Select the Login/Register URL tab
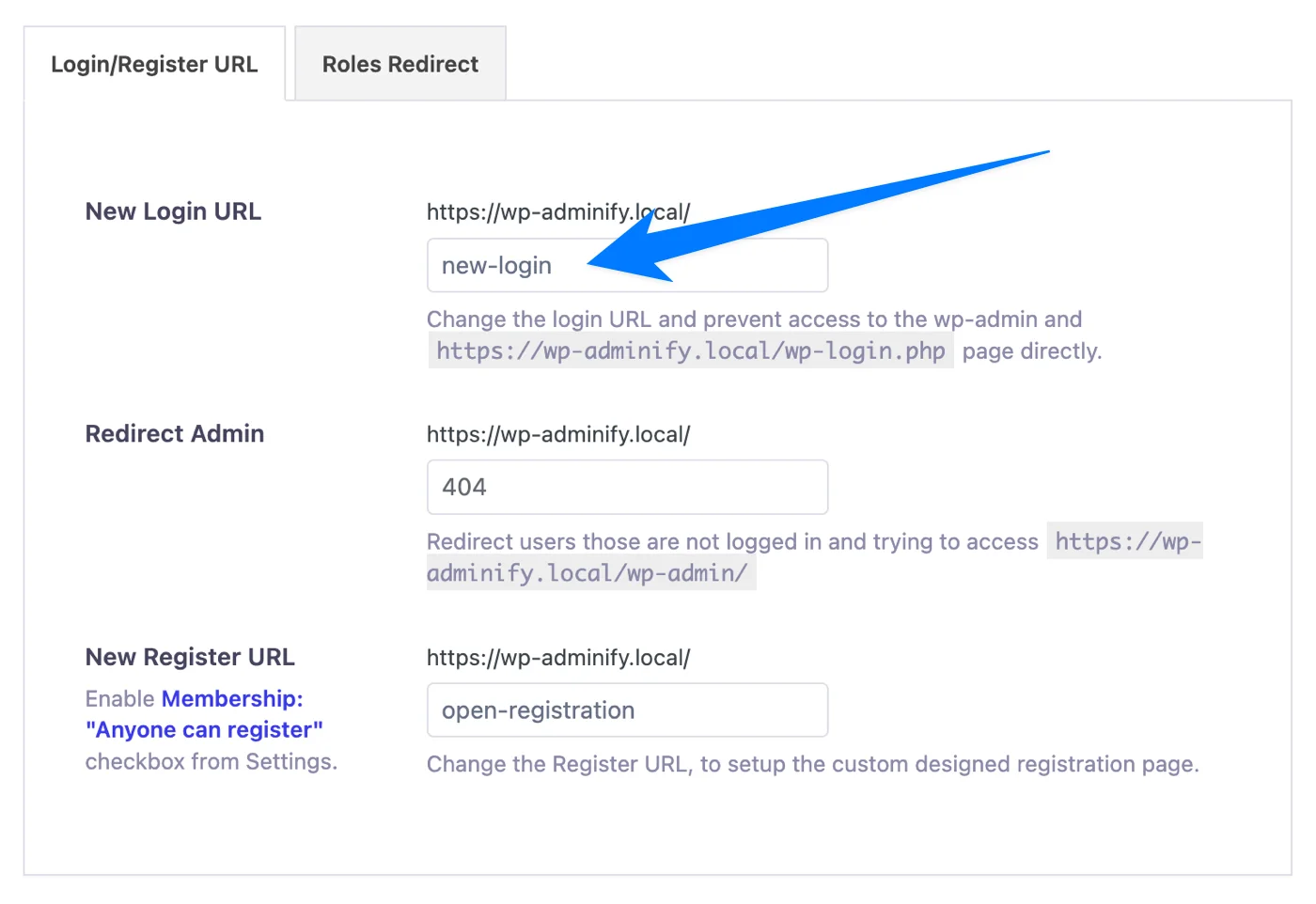The height and width of the screenshot is (904, 1316). click(x=154, y=63)
